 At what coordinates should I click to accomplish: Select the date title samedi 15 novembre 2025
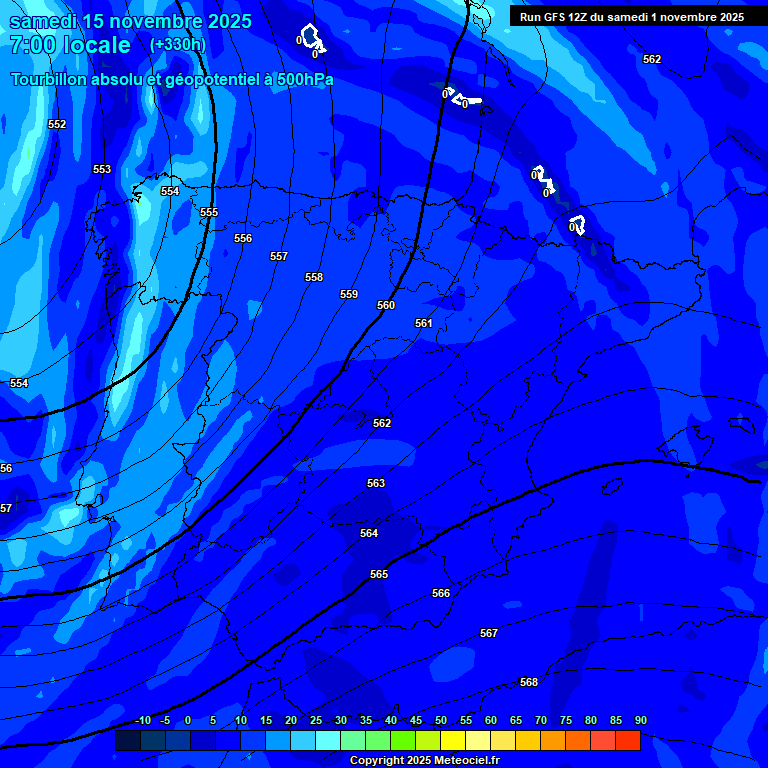pyautogui.click(x=130, y=21)
